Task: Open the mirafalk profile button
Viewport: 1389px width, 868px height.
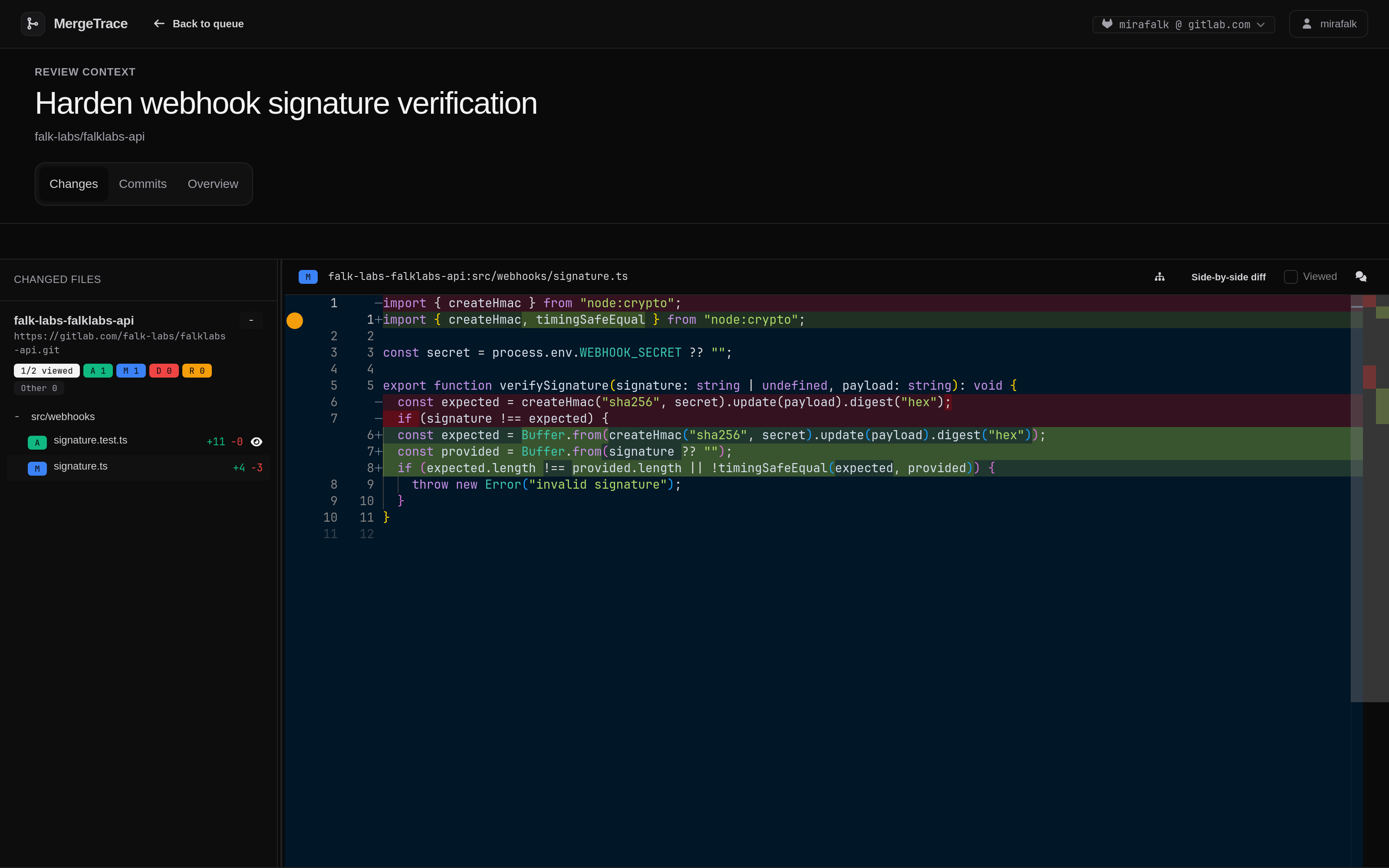Action: [1328, 23]
